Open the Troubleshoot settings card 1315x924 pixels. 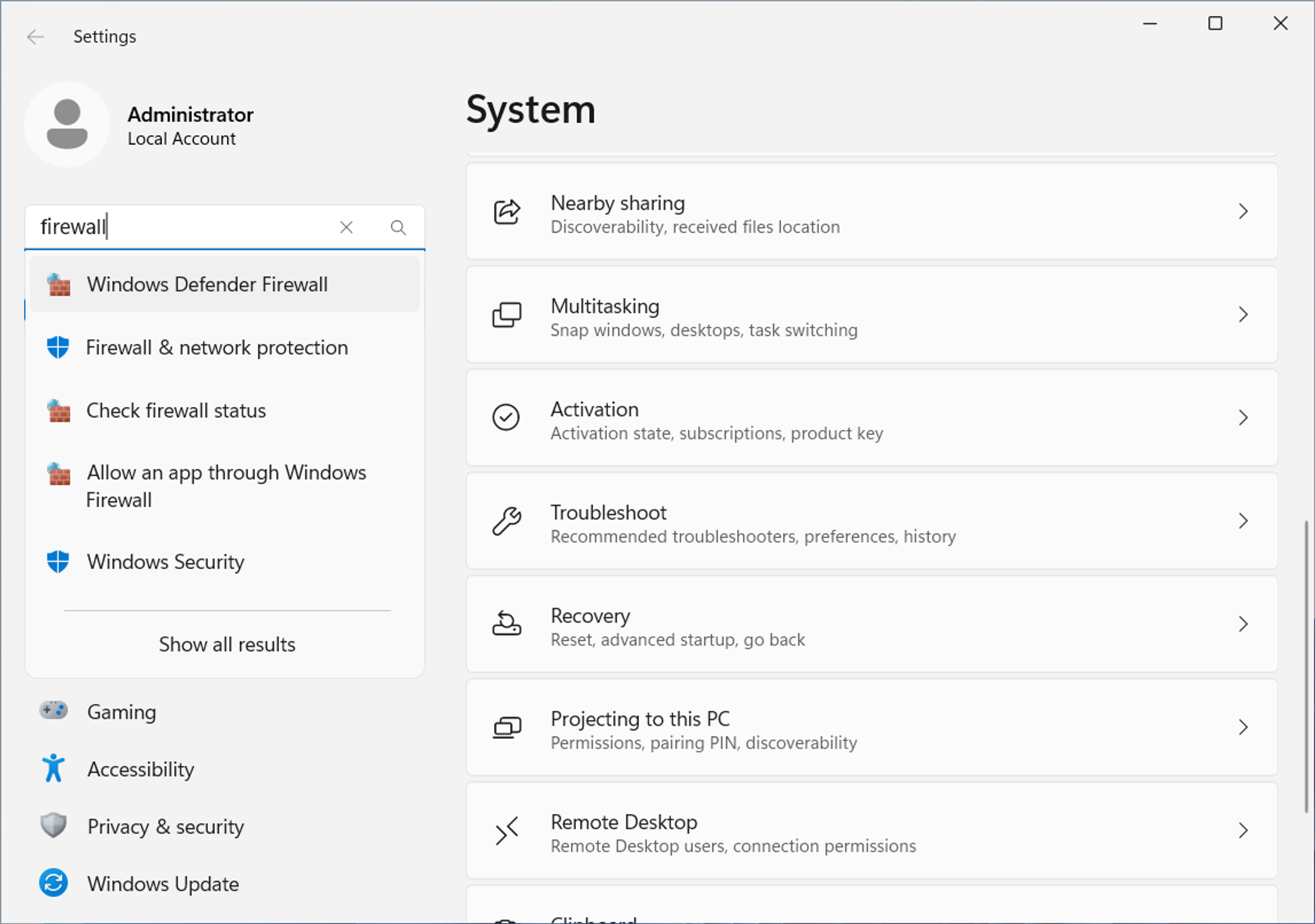click(x=872, y=521)
